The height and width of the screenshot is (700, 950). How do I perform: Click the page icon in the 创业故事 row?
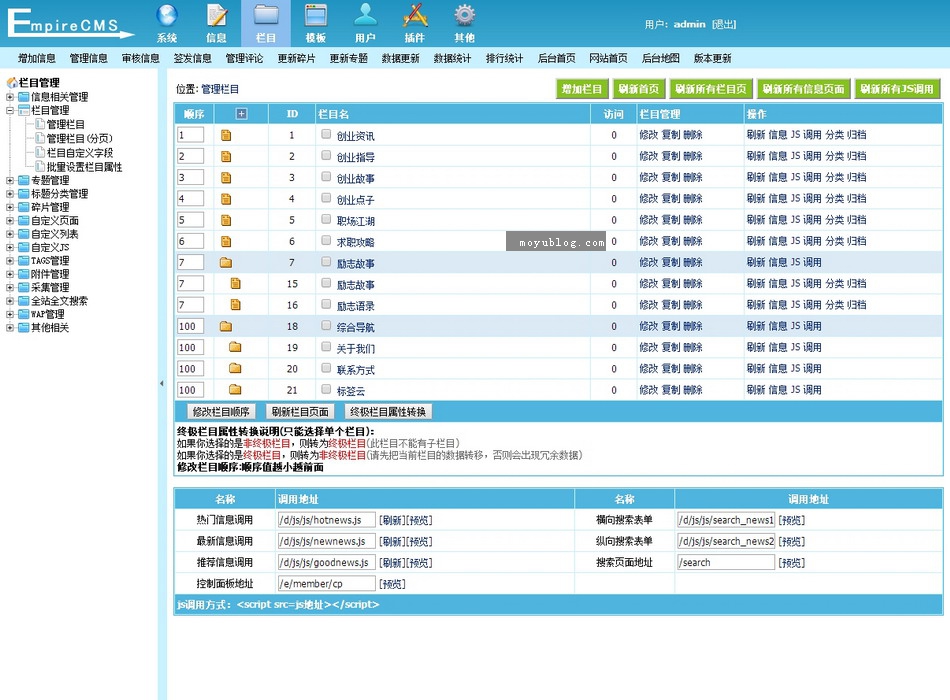click(x=226, y=178)
